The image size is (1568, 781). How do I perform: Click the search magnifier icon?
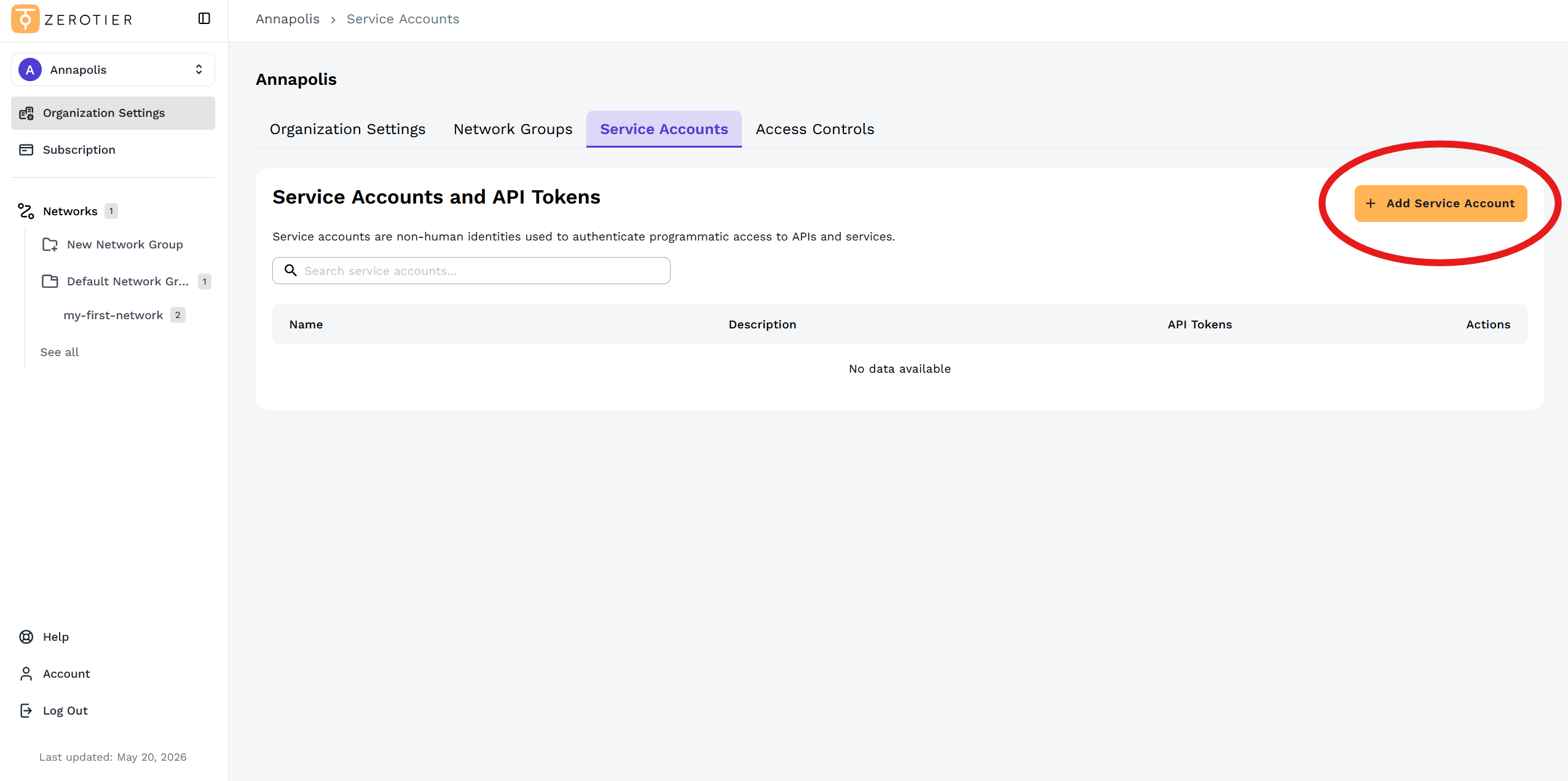point(291,271)
